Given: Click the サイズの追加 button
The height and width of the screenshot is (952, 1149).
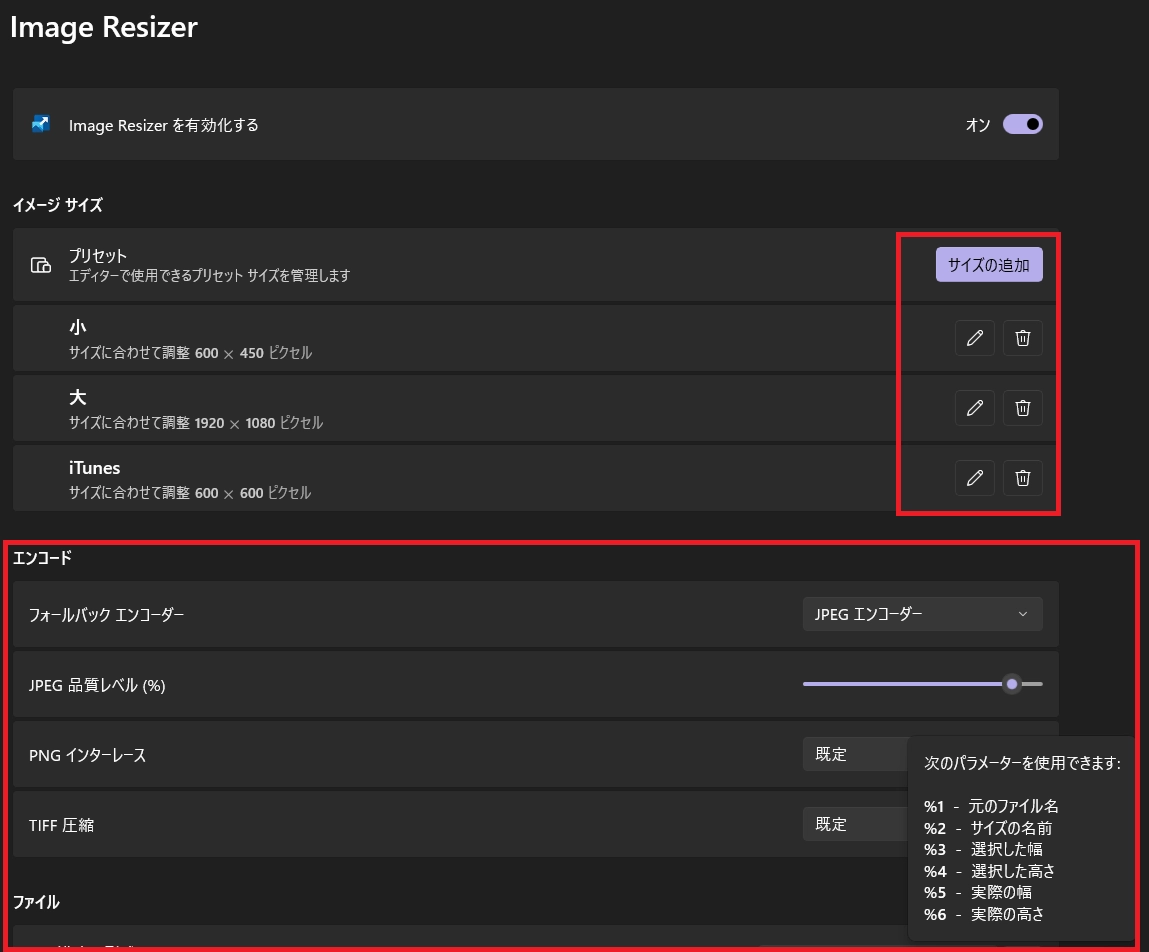Looking at the screenshot, I should pos(988,264).
